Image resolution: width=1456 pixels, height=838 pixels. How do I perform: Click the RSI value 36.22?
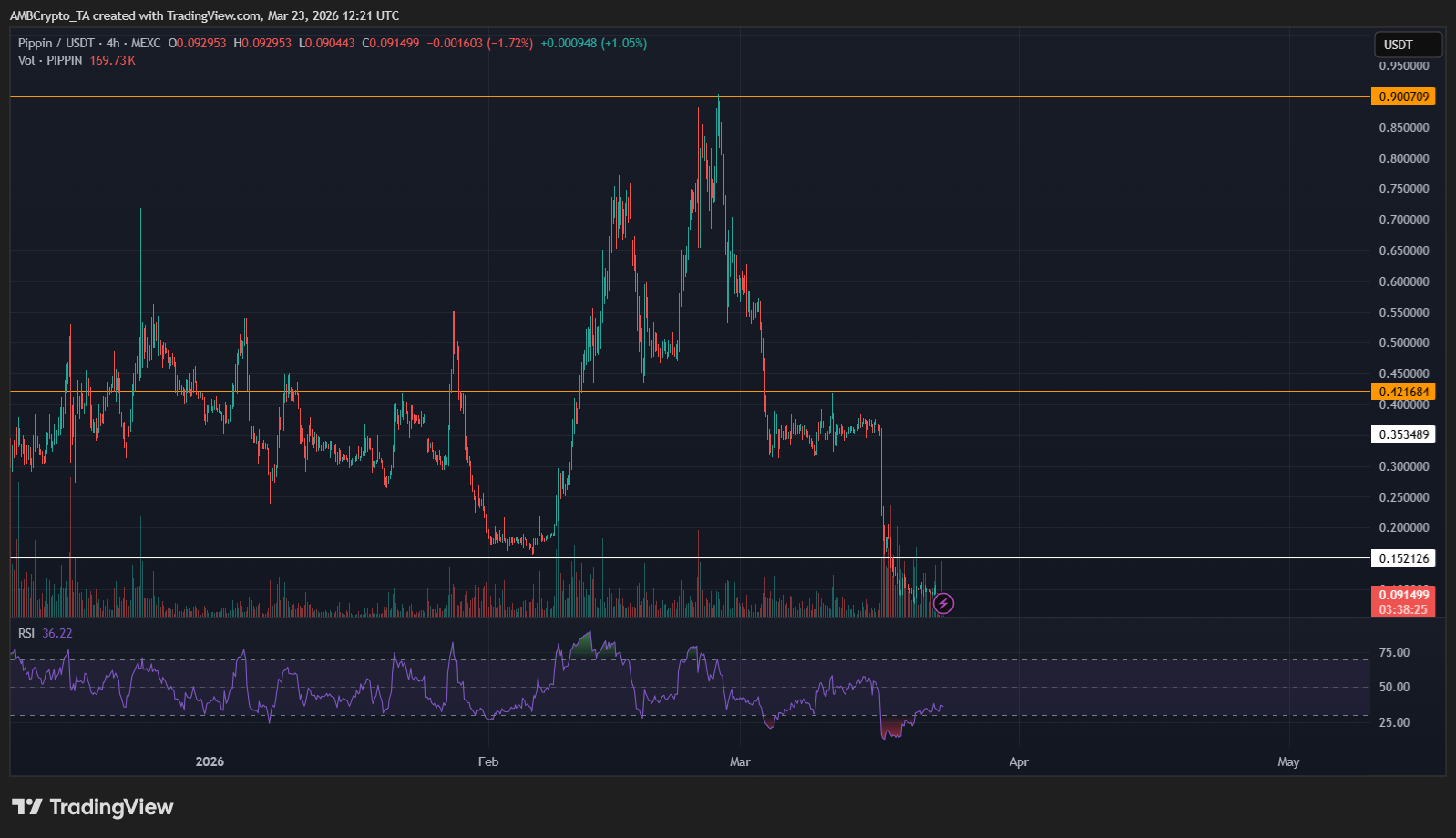click(57, 633)
